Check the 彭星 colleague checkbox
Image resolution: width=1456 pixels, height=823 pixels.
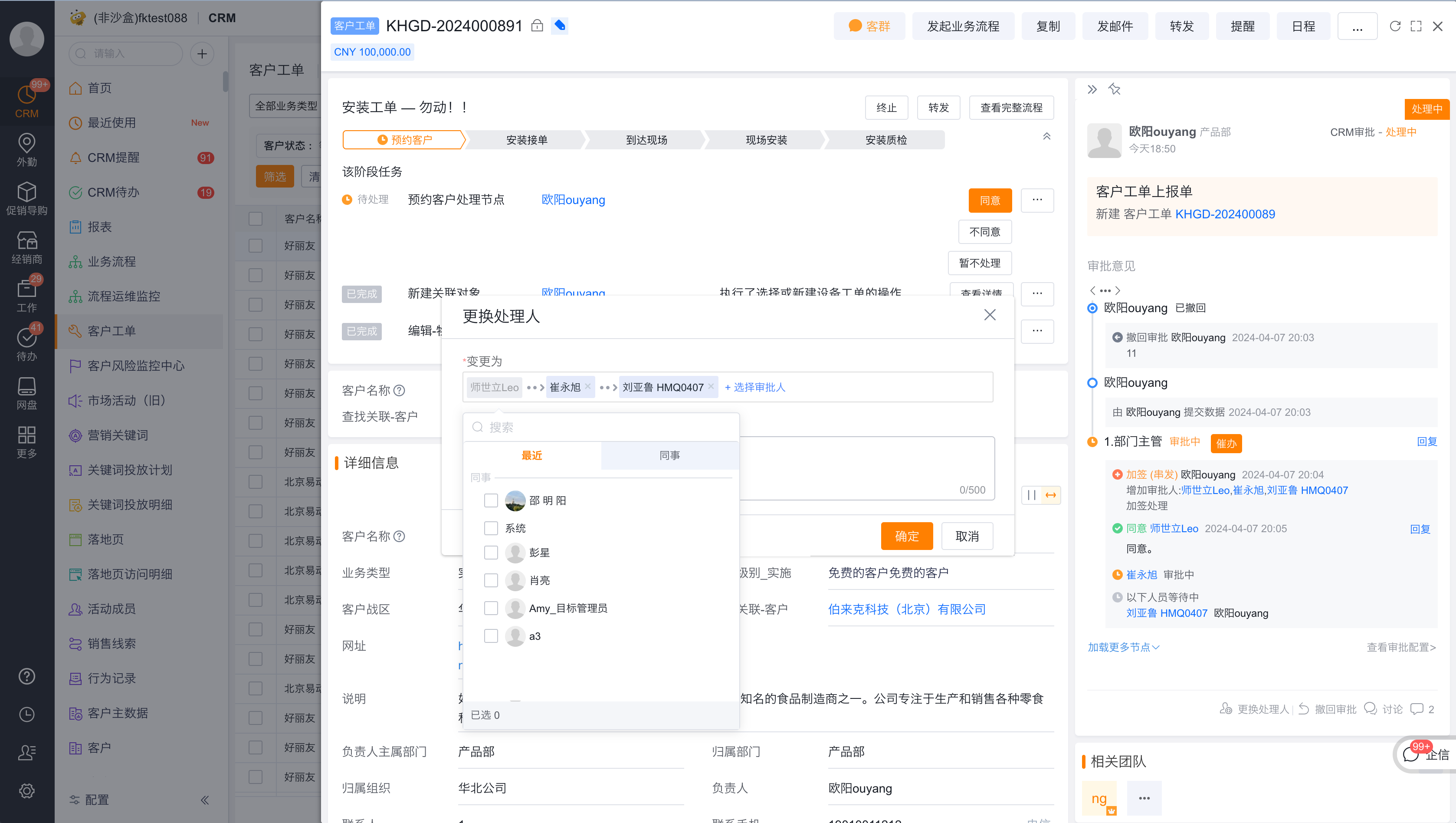tap(491, 552)
